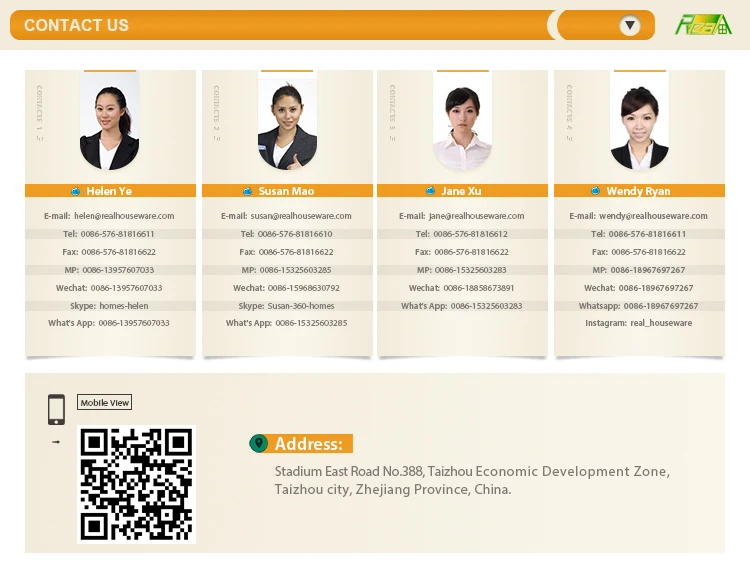Viewport: 750px width, 583px height.
Task: Click the Helen Ye name banner
Action: [x=110, y=191]
